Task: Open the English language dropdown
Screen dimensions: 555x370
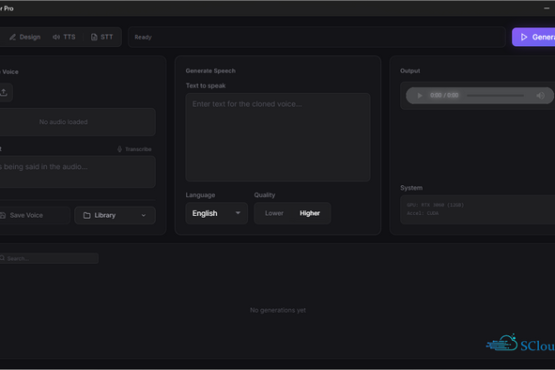Action: (x=217, y=213)
